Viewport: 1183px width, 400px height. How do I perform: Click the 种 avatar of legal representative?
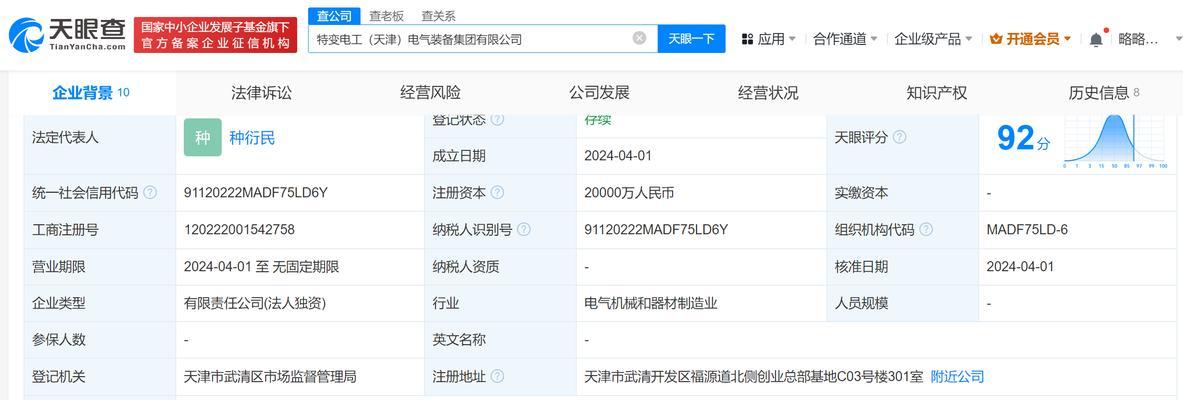pos(203,137)
